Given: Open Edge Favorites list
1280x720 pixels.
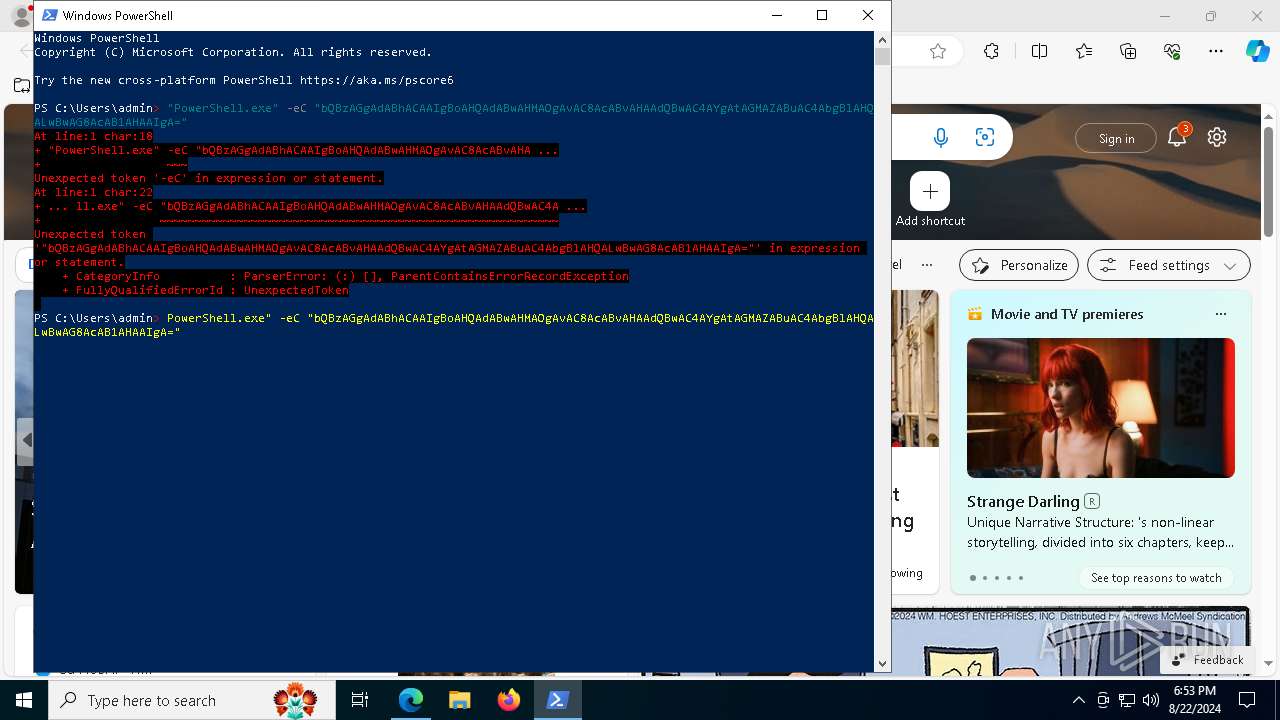Looking at the screenshot, I should pos(1084,51).
